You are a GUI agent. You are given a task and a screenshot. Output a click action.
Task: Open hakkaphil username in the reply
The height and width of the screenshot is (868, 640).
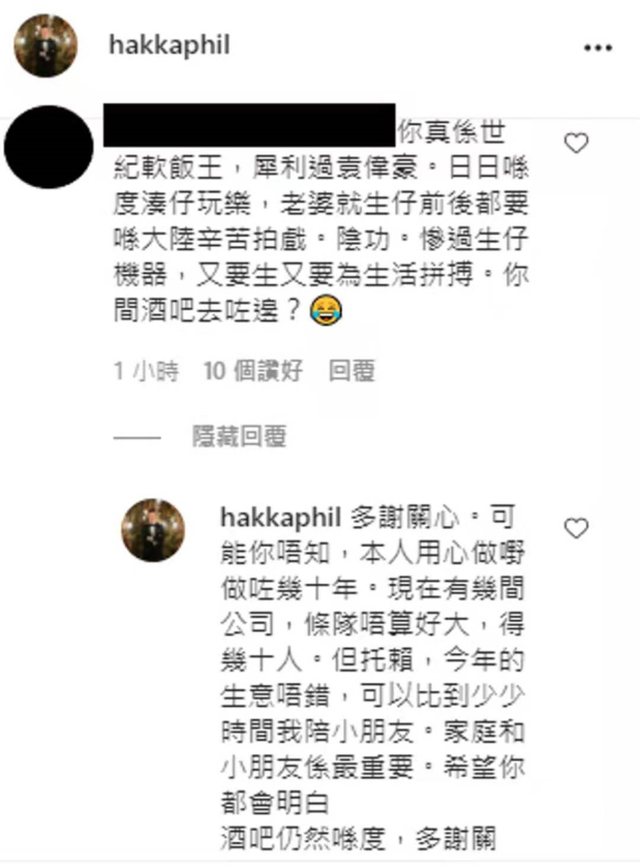point(280,518)
